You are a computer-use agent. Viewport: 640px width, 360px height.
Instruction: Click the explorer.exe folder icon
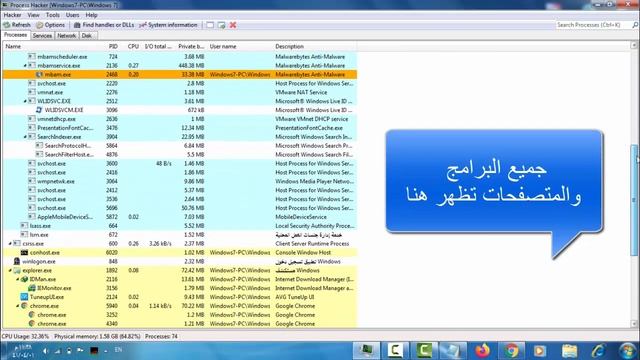[17, 270]
